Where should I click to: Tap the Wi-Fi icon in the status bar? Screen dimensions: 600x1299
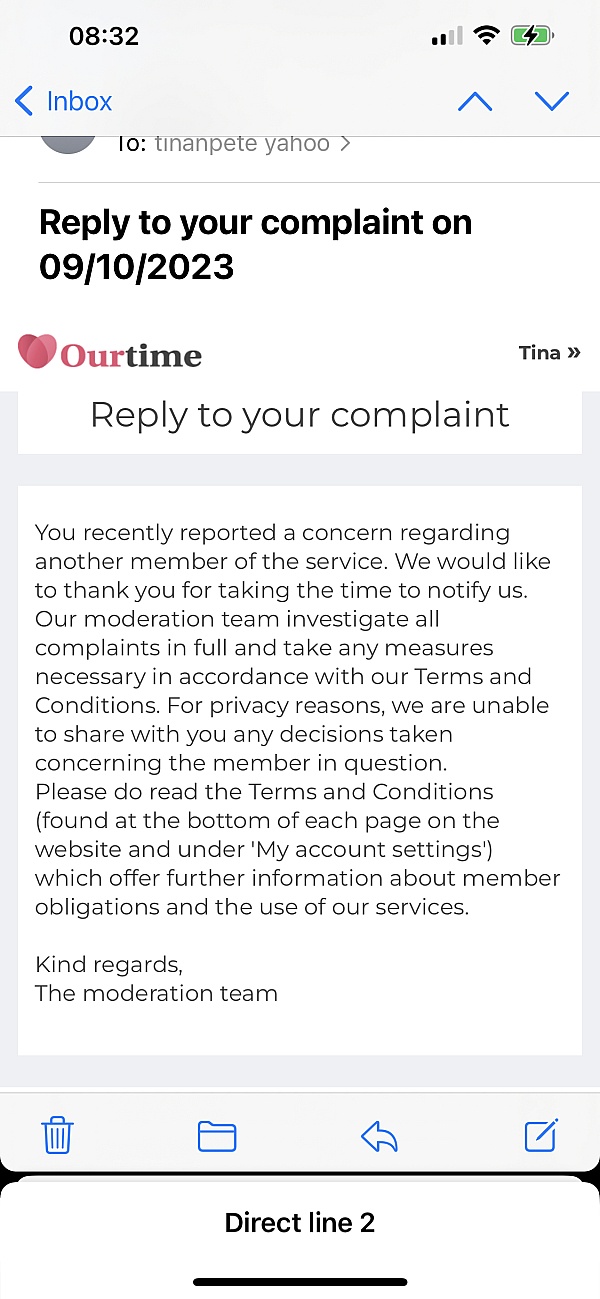click(x=487, y=37)
